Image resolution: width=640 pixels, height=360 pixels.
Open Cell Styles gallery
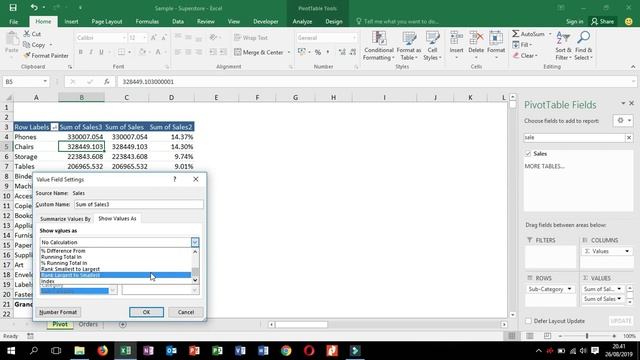[432, 46]
